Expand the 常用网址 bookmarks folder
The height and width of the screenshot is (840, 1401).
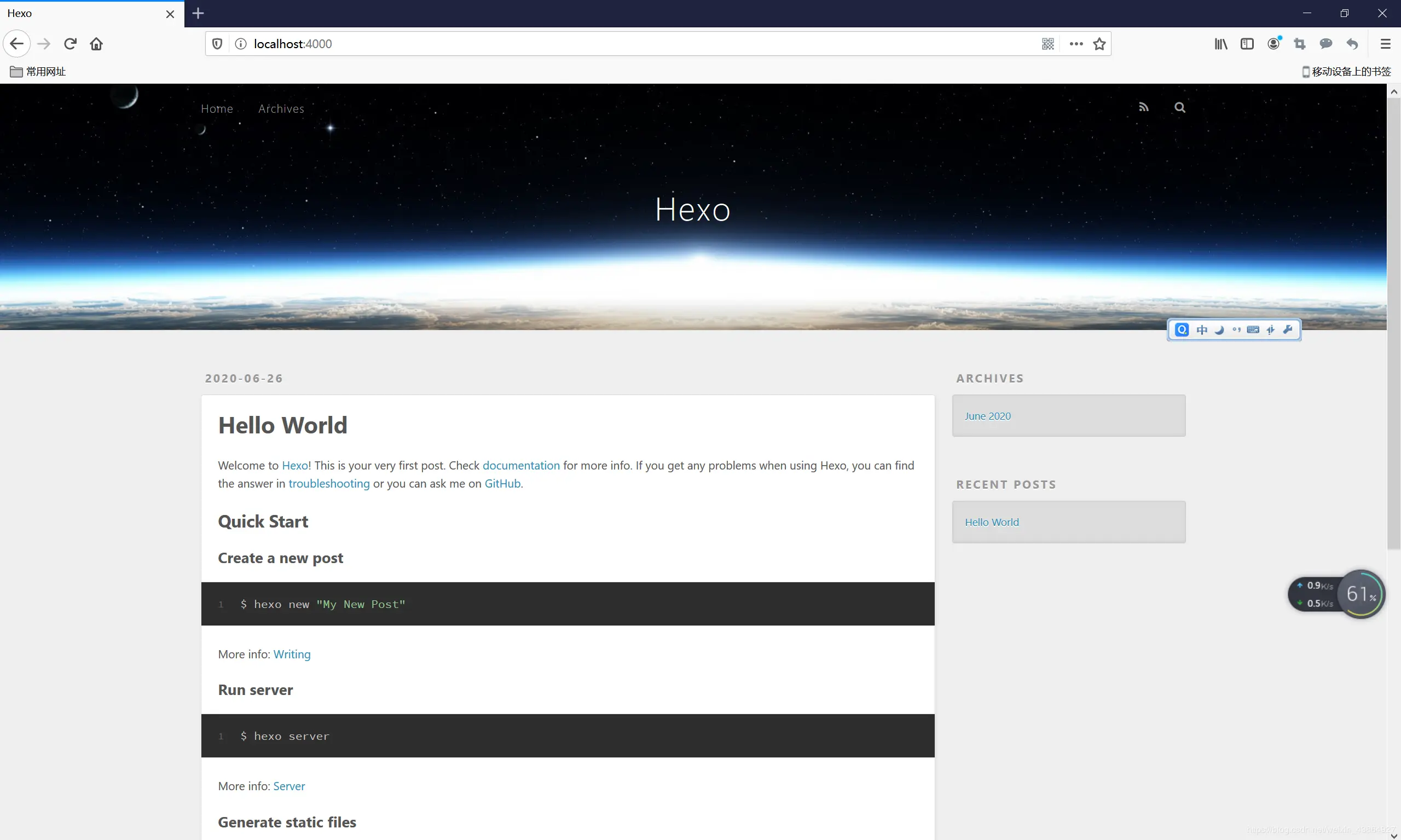tap(38, 71)
